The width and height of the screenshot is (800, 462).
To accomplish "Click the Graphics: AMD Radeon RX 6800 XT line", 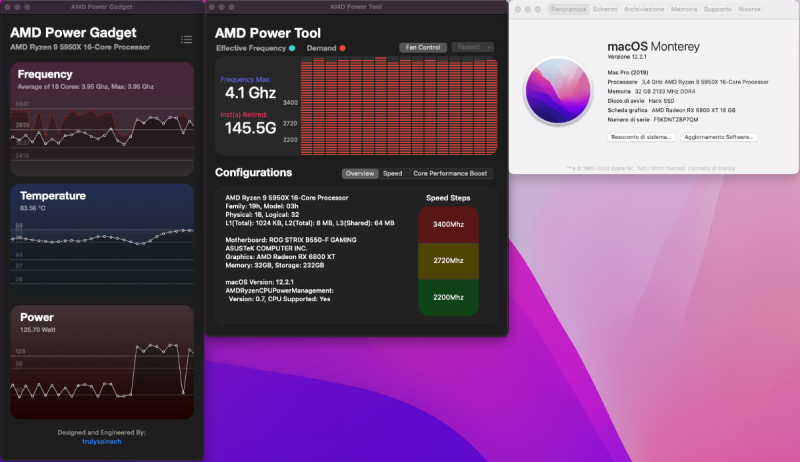I will pos(280,256).
